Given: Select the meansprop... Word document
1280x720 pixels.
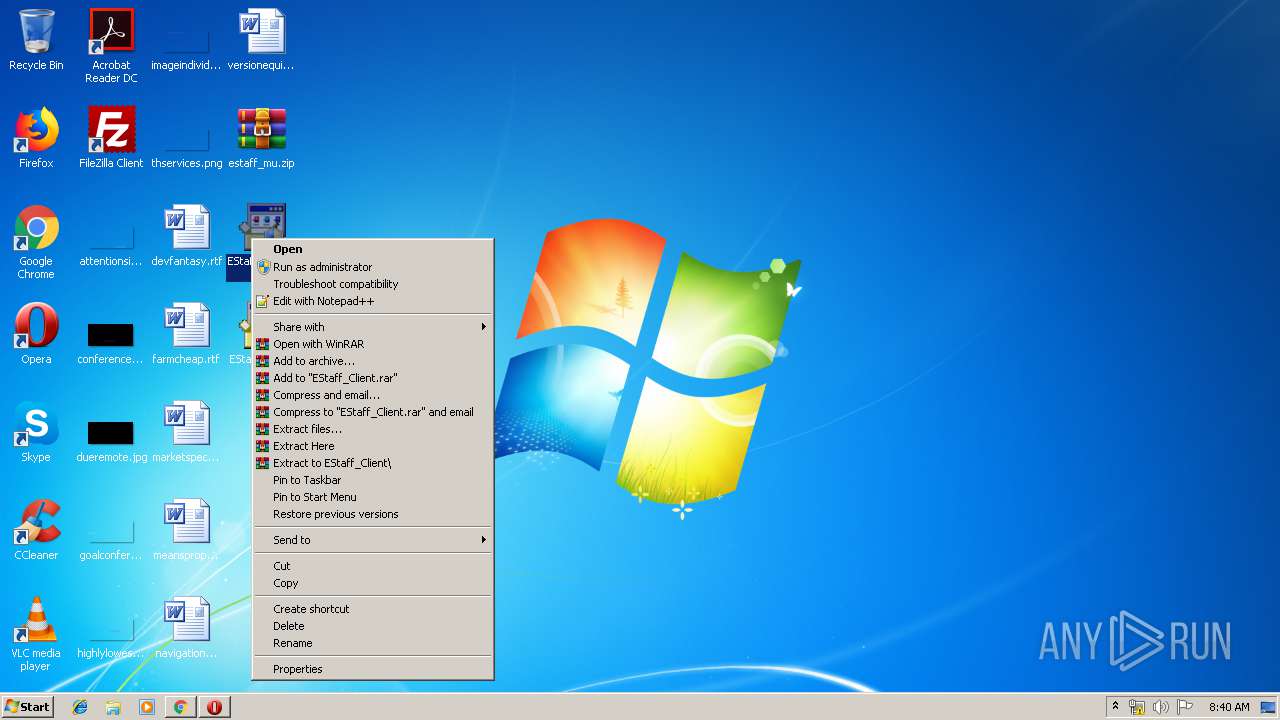Looking at the screenshot, I should coord(186,530).
